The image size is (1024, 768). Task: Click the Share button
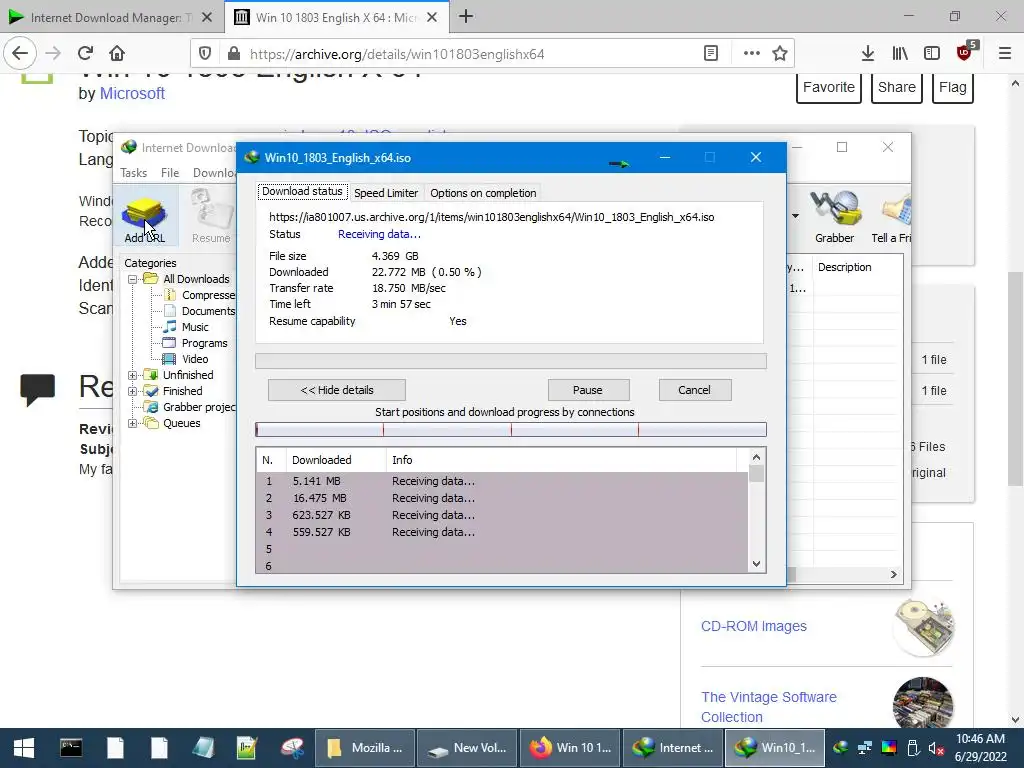(x=897, y=88)
